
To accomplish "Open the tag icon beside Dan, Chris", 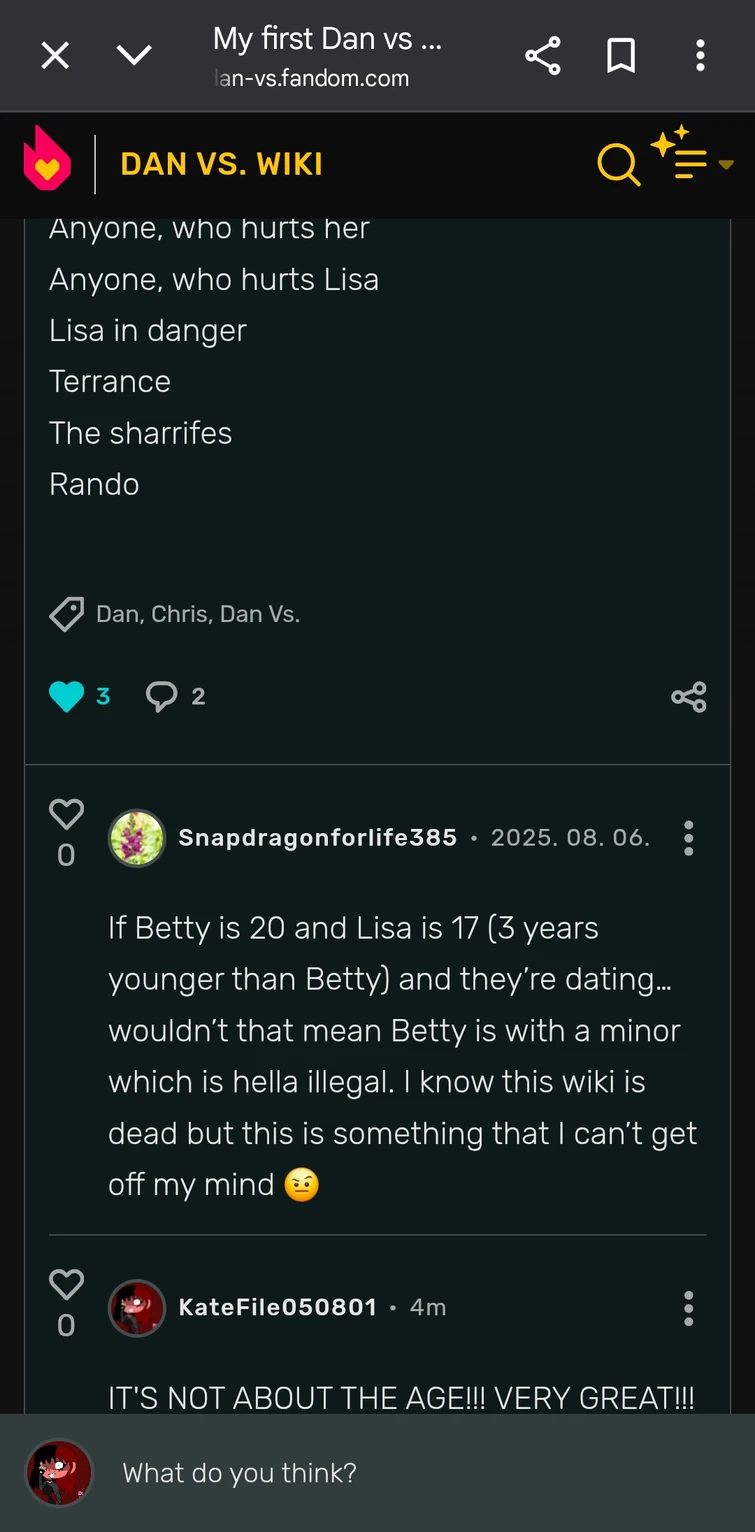I will click(x=67, y=614).
